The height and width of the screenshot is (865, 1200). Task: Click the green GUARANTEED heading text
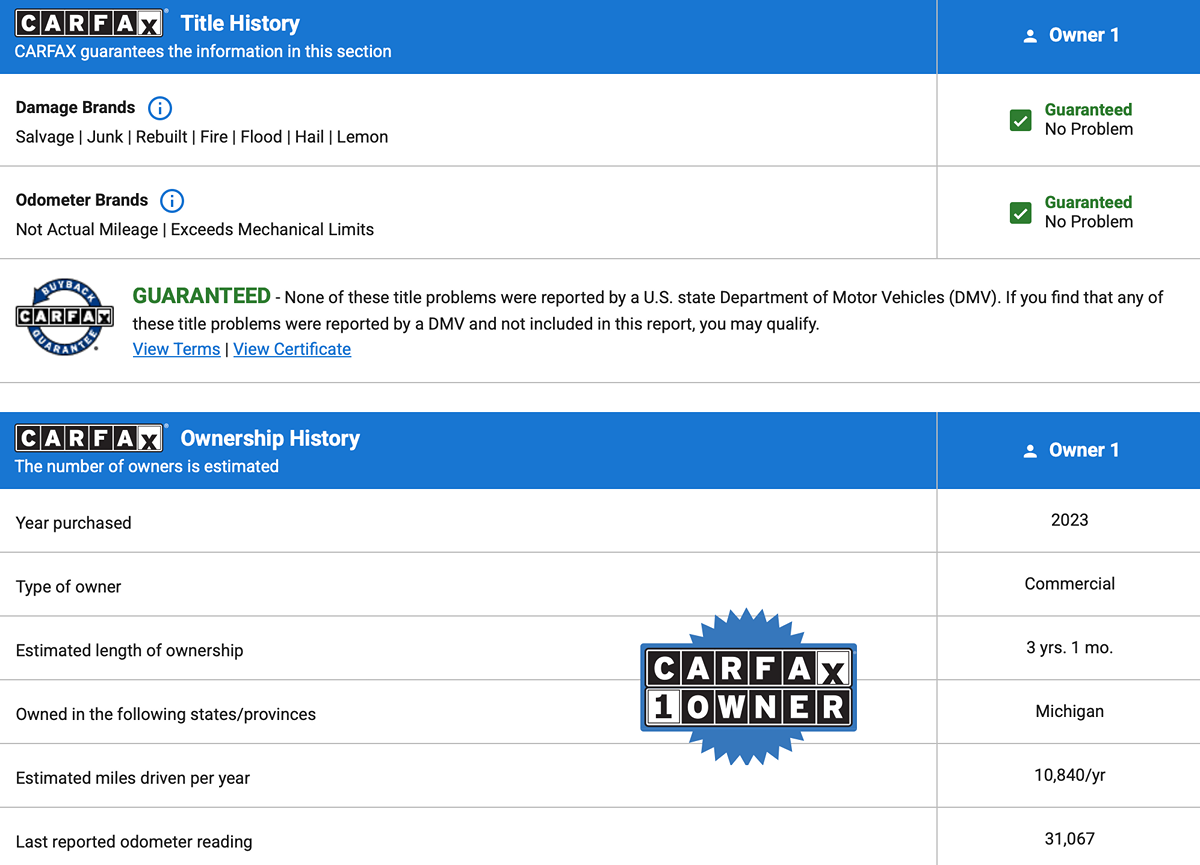[x=202, y=295]
